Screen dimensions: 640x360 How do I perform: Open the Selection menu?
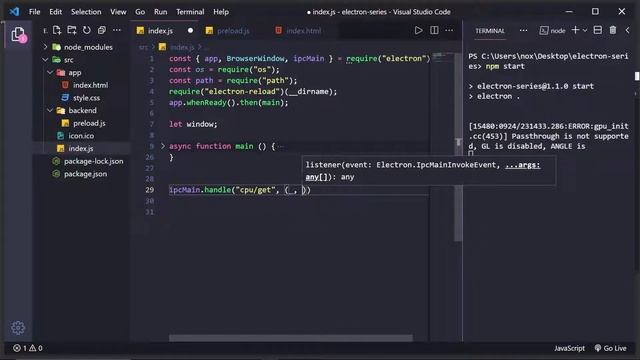click(x=86, y=12)
